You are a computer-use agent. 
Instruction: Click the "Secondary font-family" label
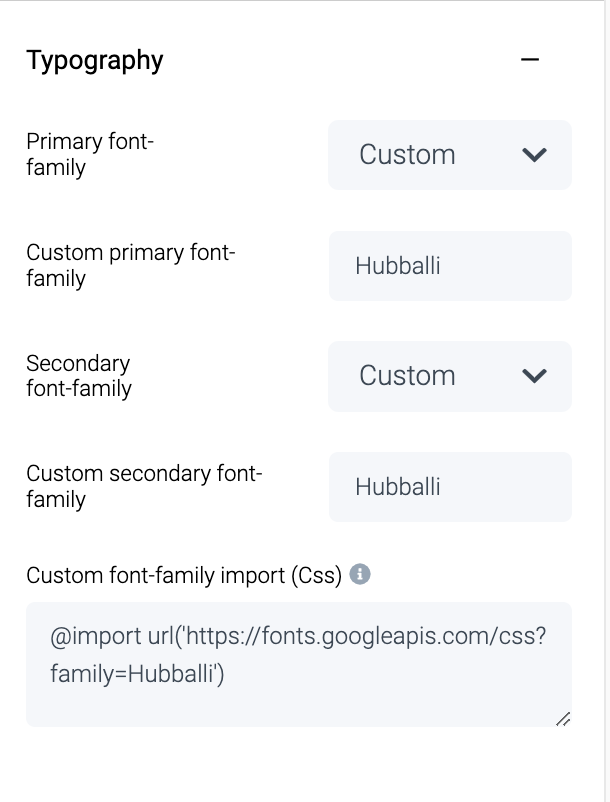point(79,375)
